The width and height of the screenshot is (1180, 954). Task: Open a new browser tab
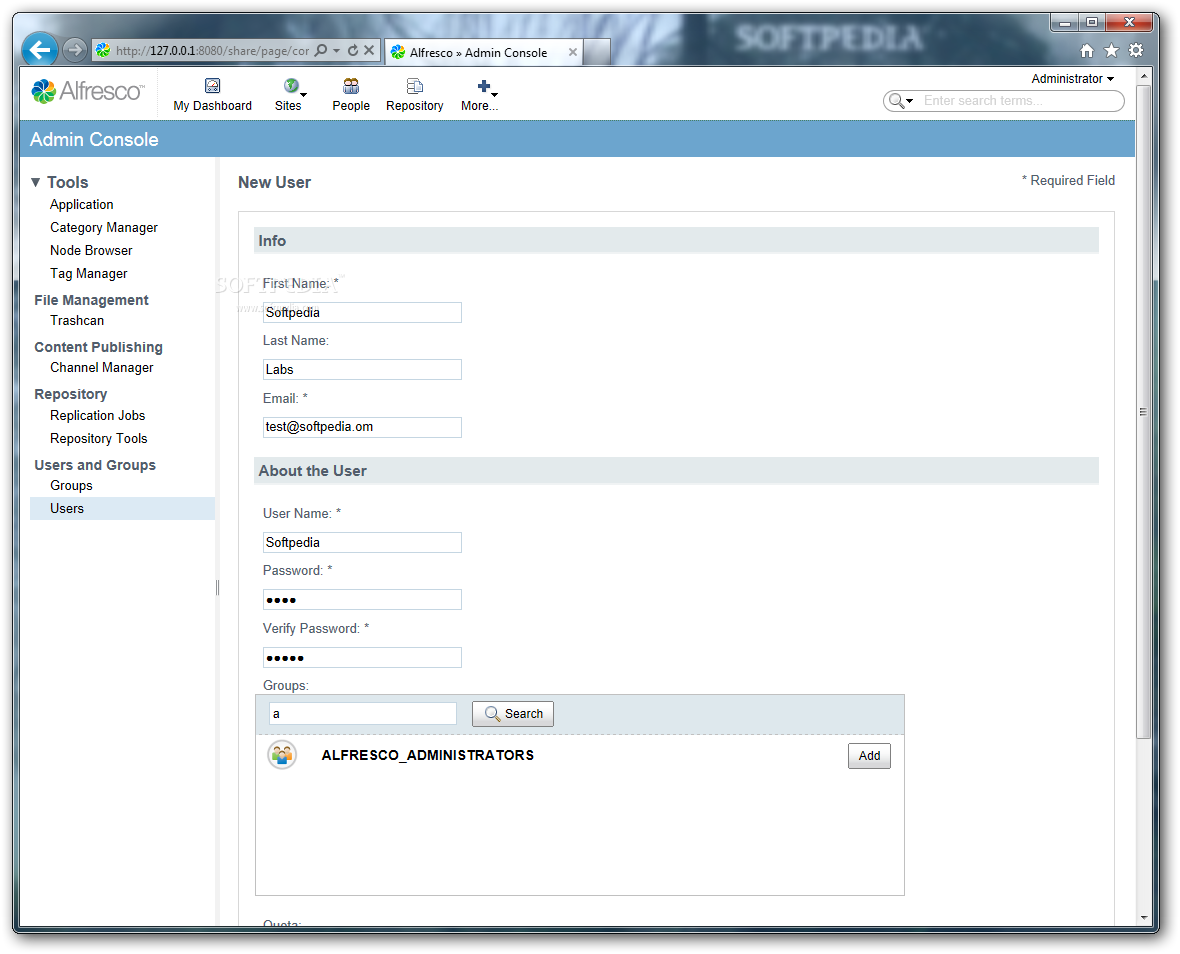(596, 52)
